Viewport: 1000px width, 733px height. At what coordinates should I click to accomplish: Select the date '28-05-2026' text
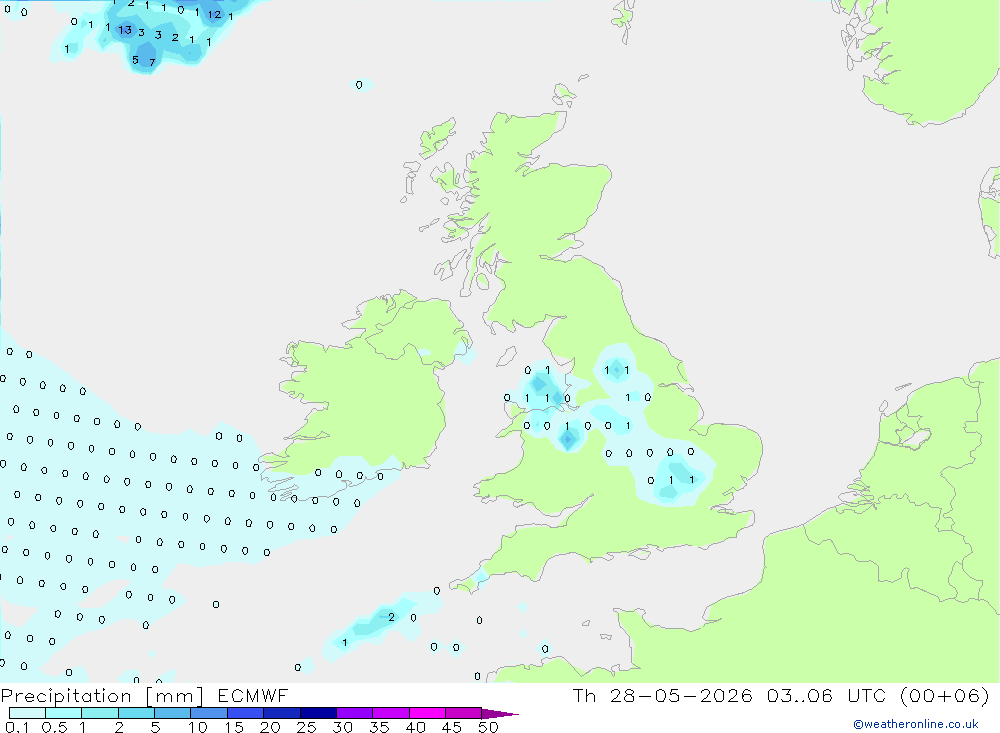(x=680, y=695)
